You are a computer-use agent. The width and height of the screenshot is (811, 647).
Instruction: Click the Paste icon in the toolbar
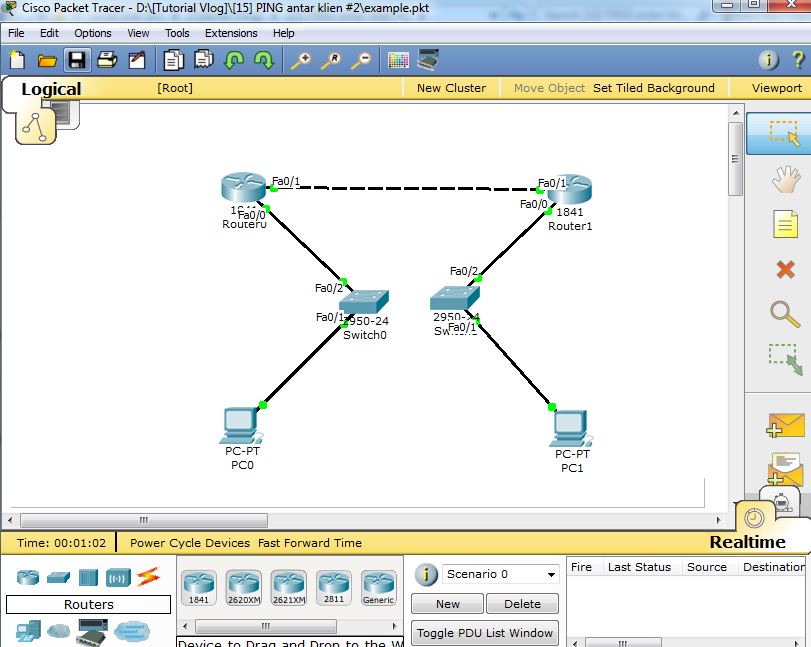(x=204, y=60)
